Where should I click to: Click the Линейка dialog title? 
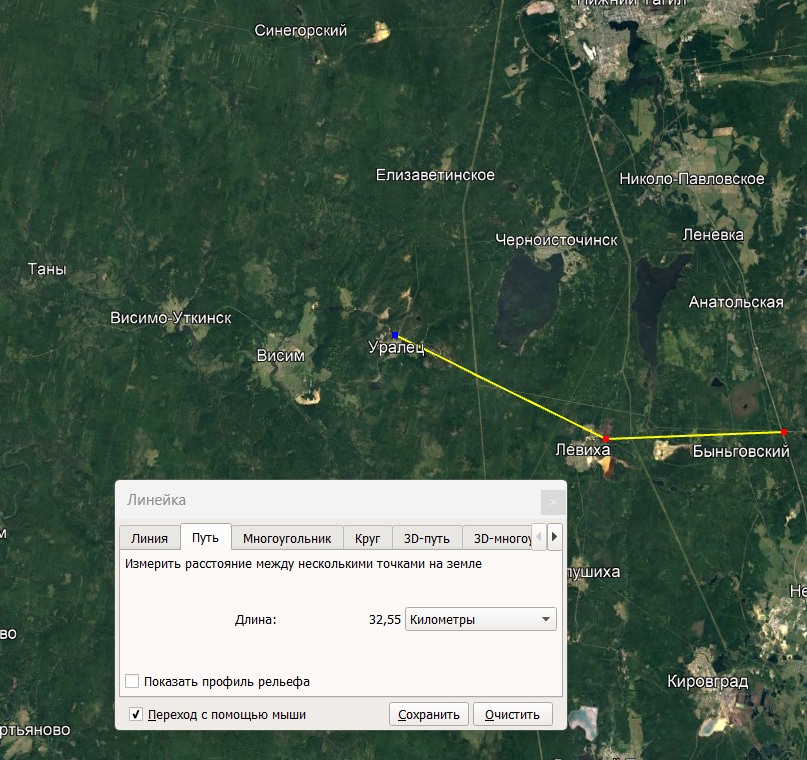156,500
